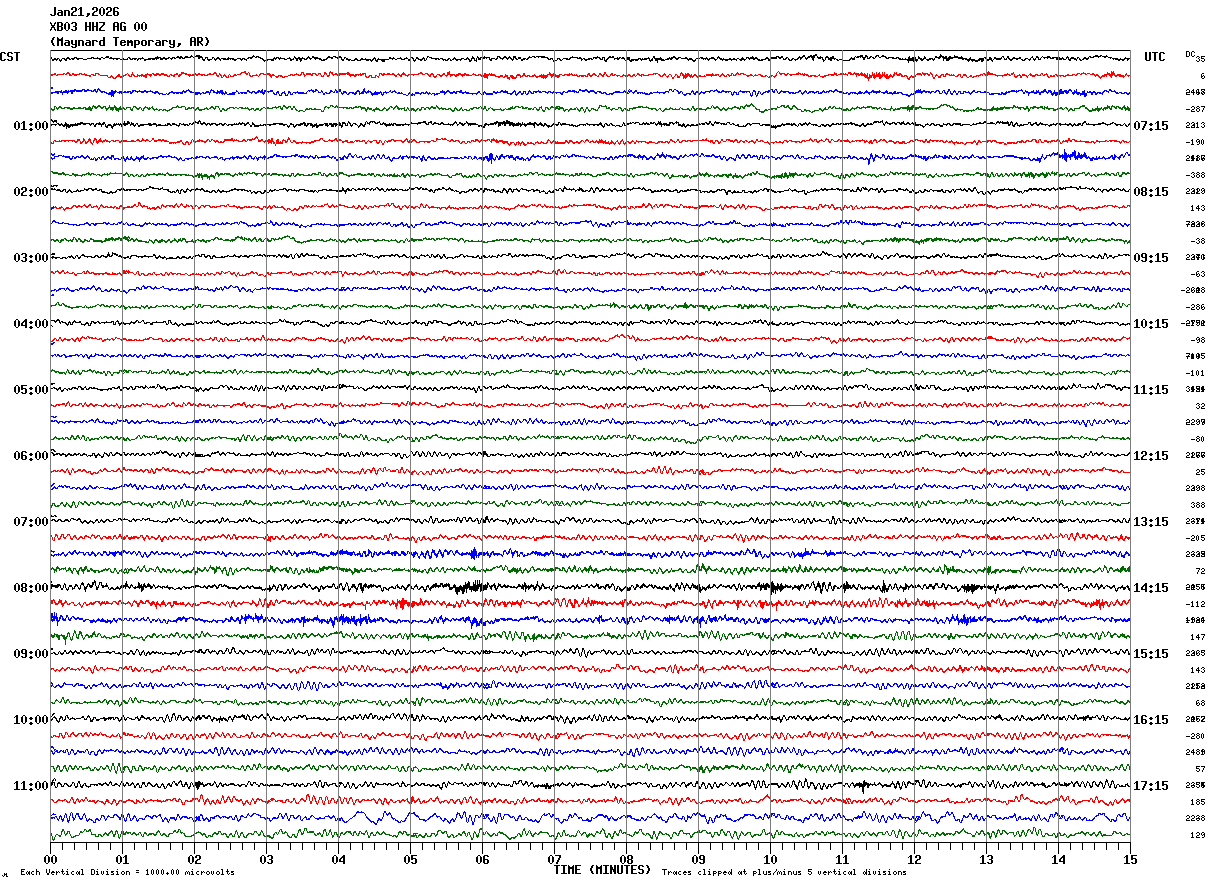Click the vertical division scale note: 1000.00 microvolts
The height and width of the screenshot is (886, 1210).
click(127, 873)
